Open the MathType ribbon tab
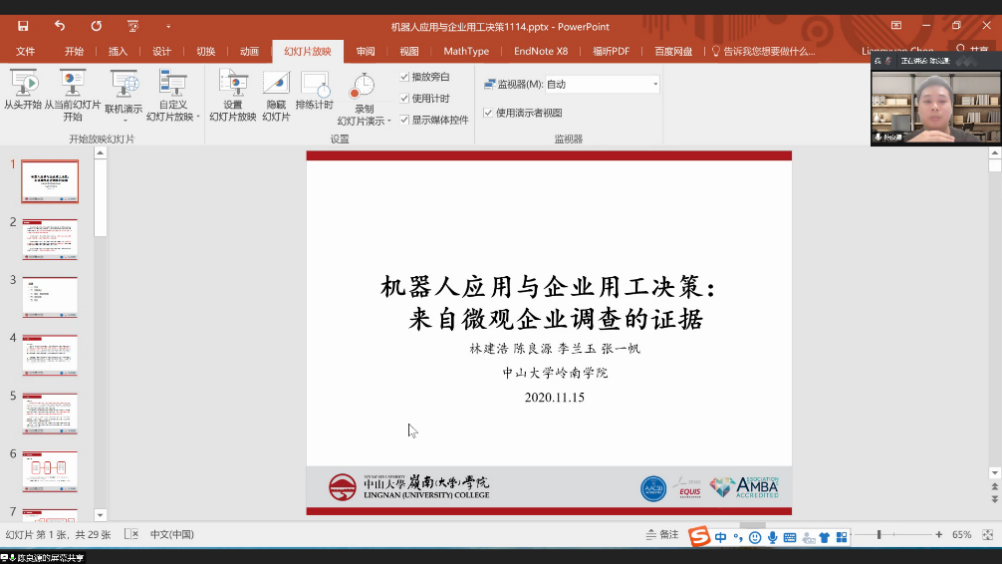 [x=466, y=51]
